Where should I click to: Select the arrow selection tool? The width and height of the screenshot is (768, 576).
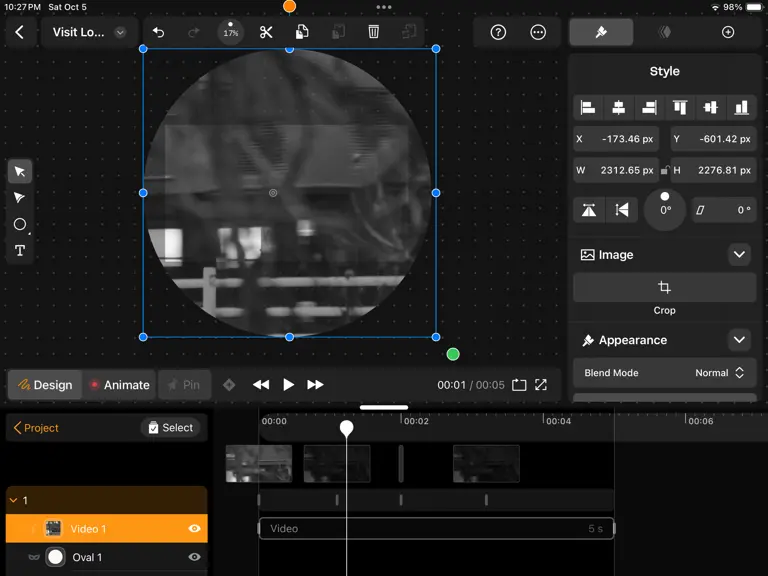click(20, 171)
